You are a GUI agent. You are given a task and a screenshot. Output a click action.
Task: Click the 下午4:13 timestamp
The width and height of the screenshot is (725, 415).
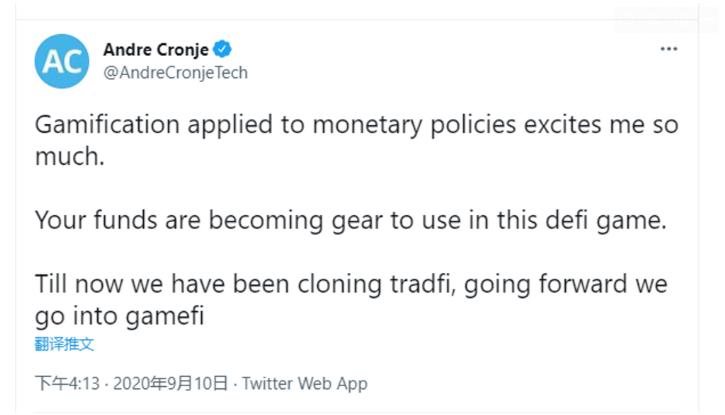(x=69, y=383)
